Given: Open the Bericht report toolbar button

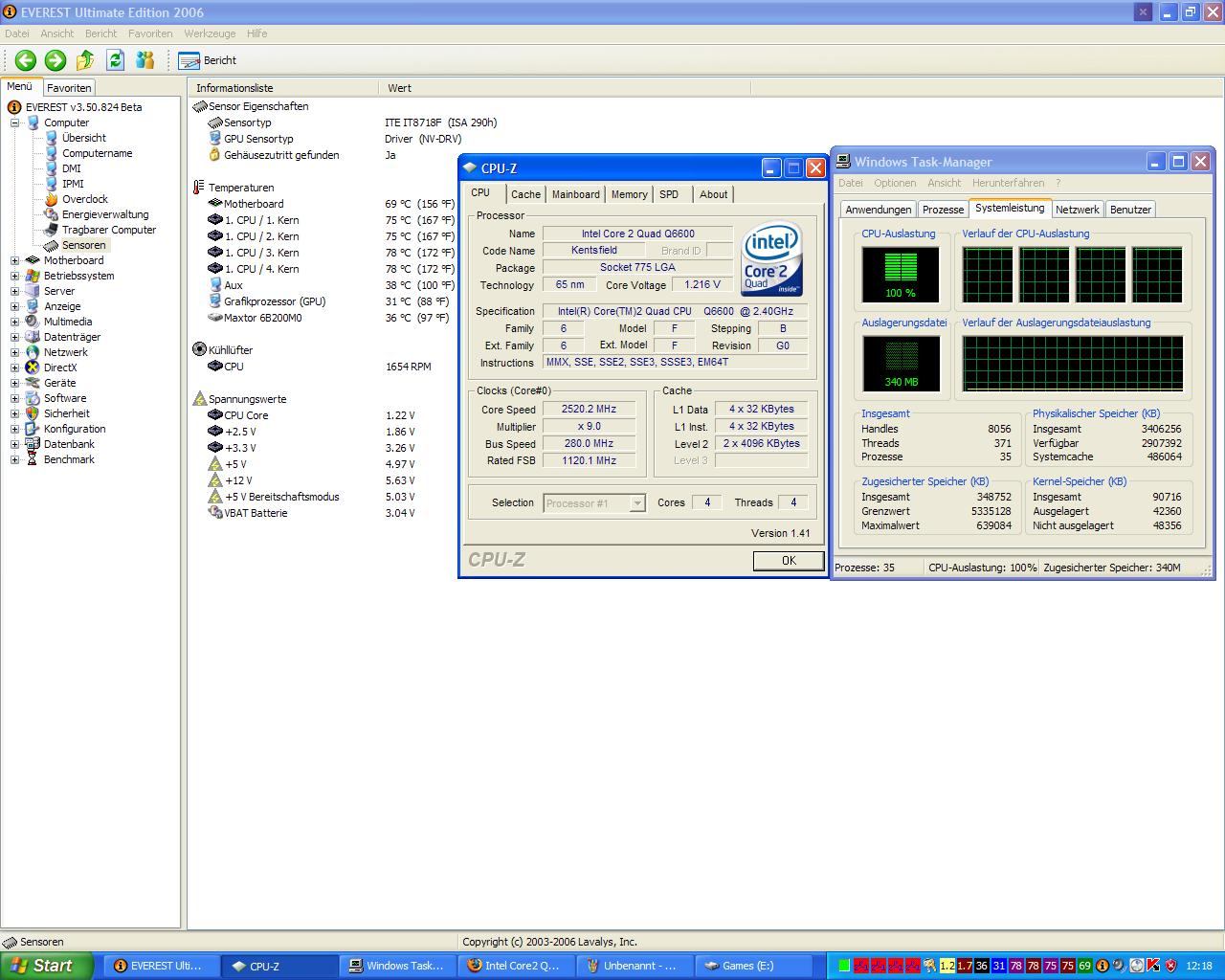Looking at the screenshot, I should pos(208,60).
